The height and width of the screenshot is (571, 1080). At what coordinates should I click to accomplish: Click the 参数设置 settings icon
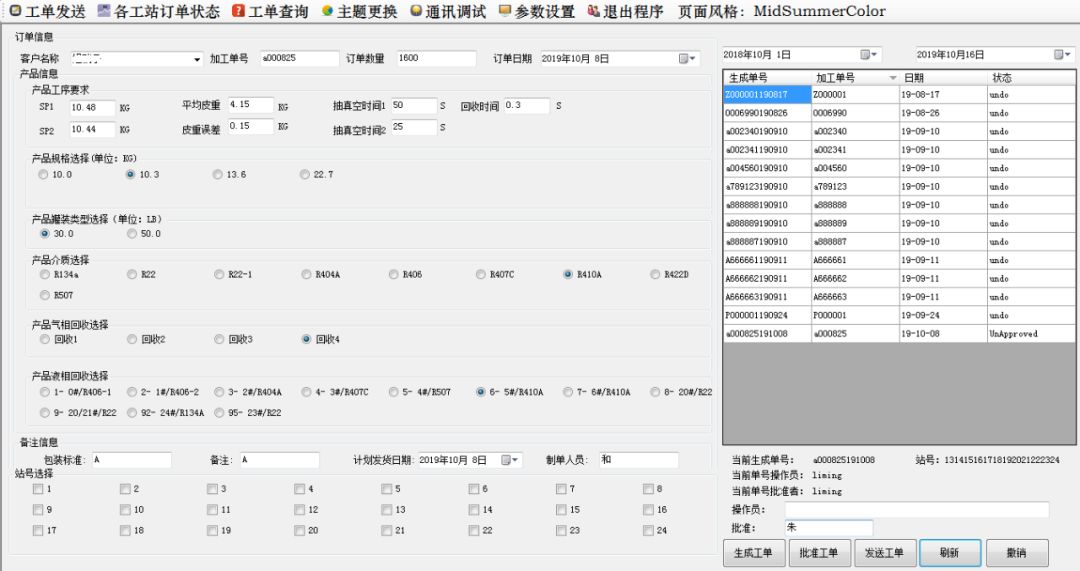tap(505, 12)
